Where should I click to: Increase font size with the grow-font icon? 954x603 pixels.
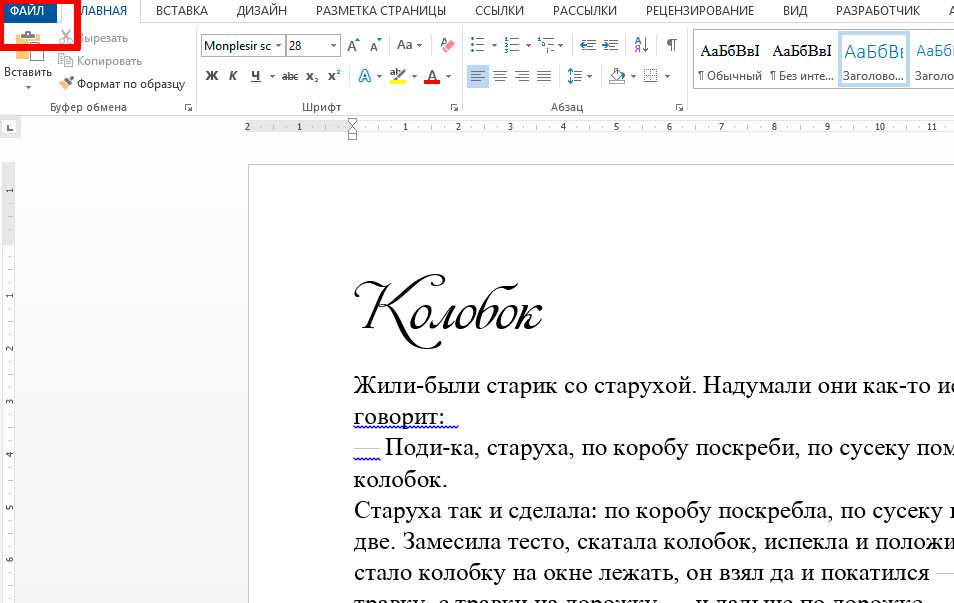coord(353,46)
